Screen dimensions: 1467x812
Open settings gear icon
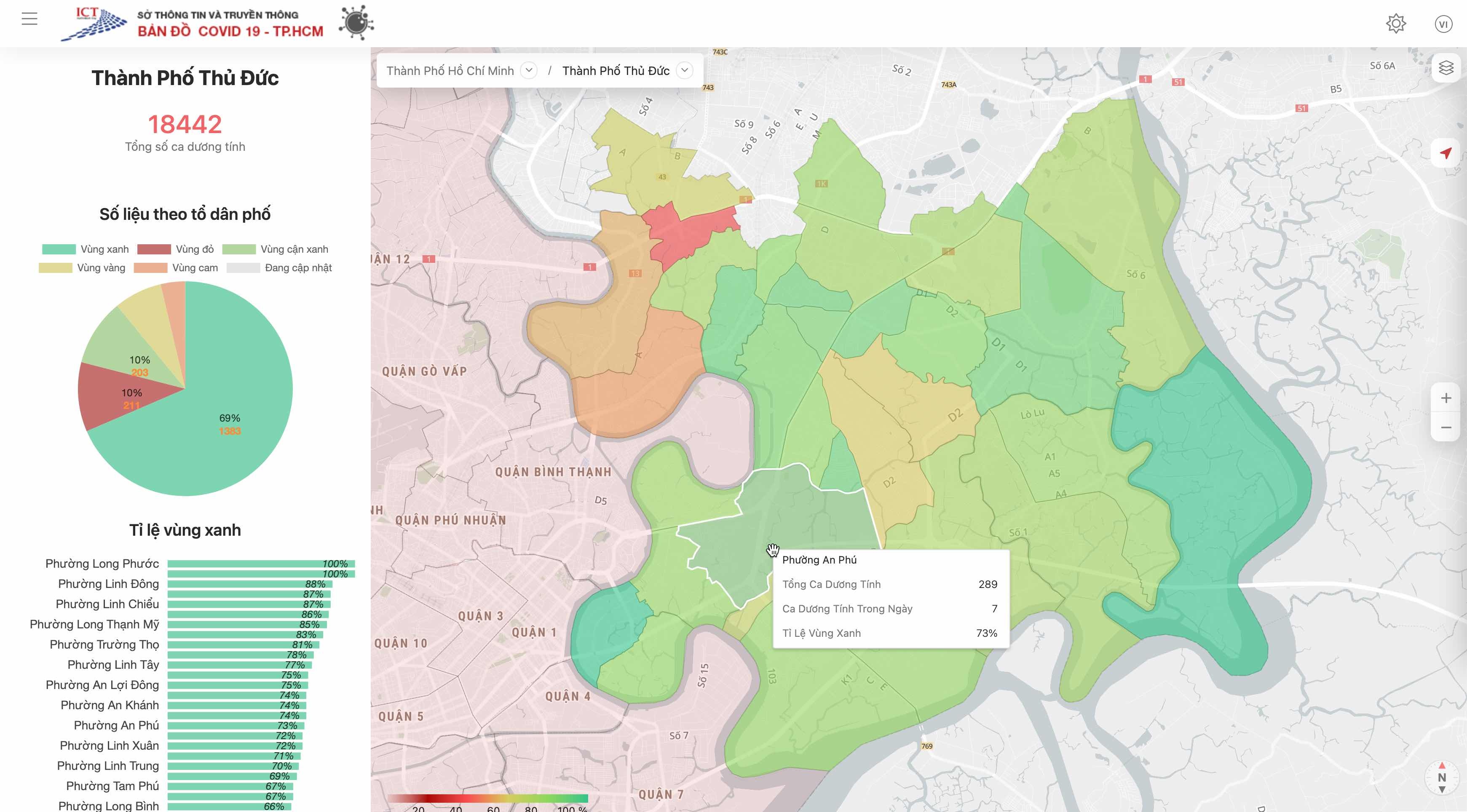click(x=1396, y=24)
